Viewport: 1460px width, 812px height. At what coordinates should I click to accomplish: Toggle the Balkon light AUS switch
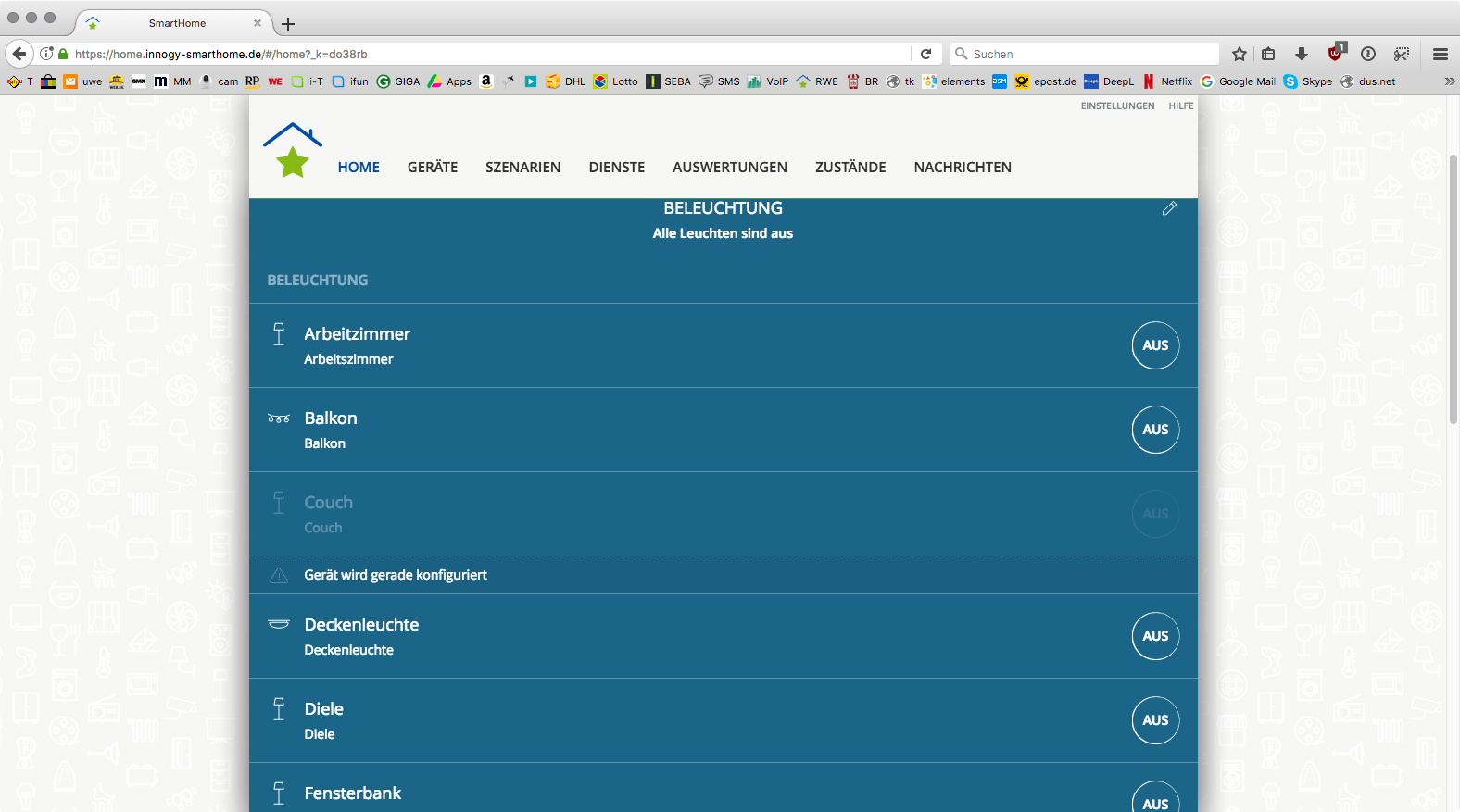click(1155, 430)
